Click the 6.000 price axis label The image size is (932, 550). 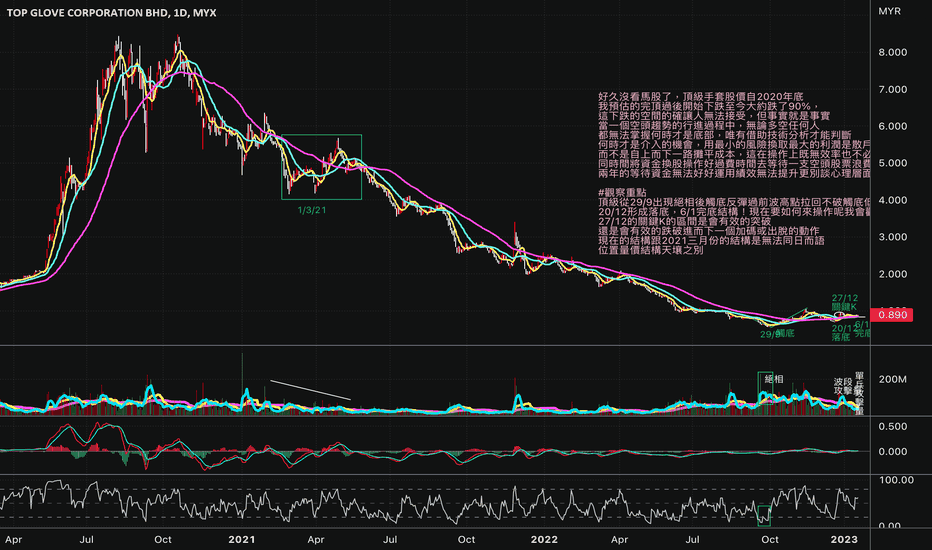click(x=893, y=126)
